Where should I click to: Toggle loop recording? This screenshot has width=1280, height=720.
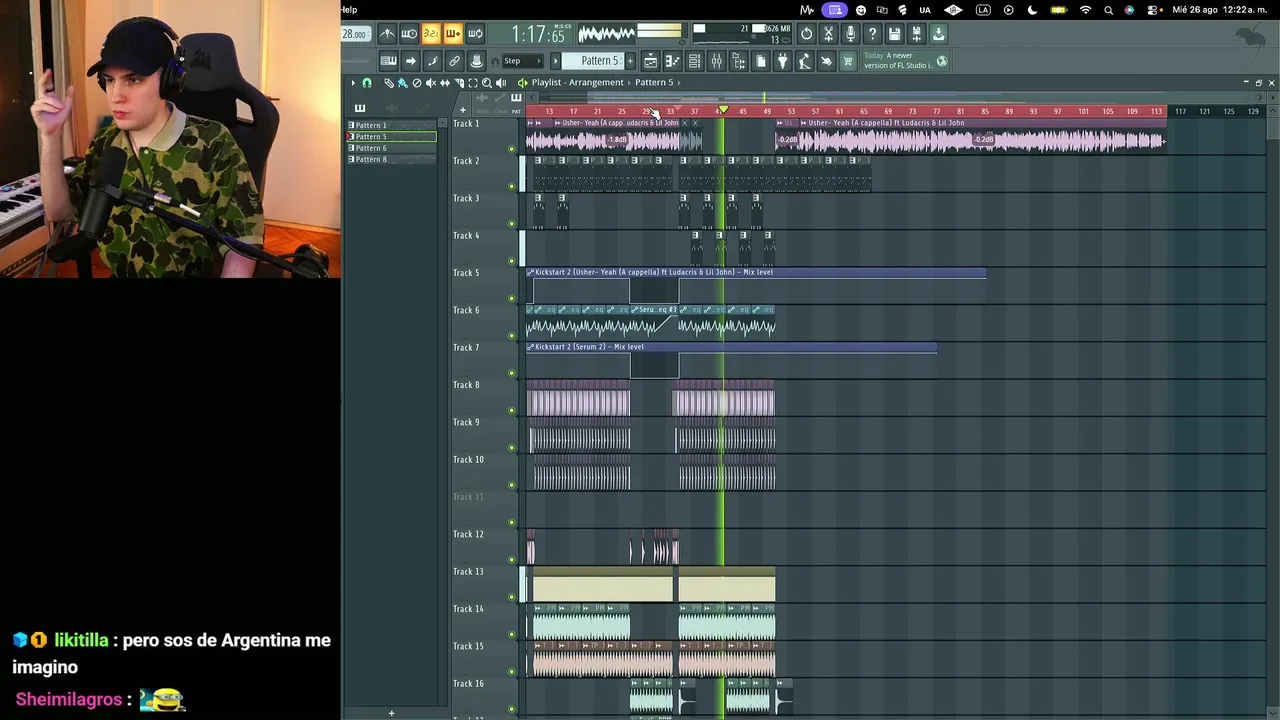click(x=475, y=34)
